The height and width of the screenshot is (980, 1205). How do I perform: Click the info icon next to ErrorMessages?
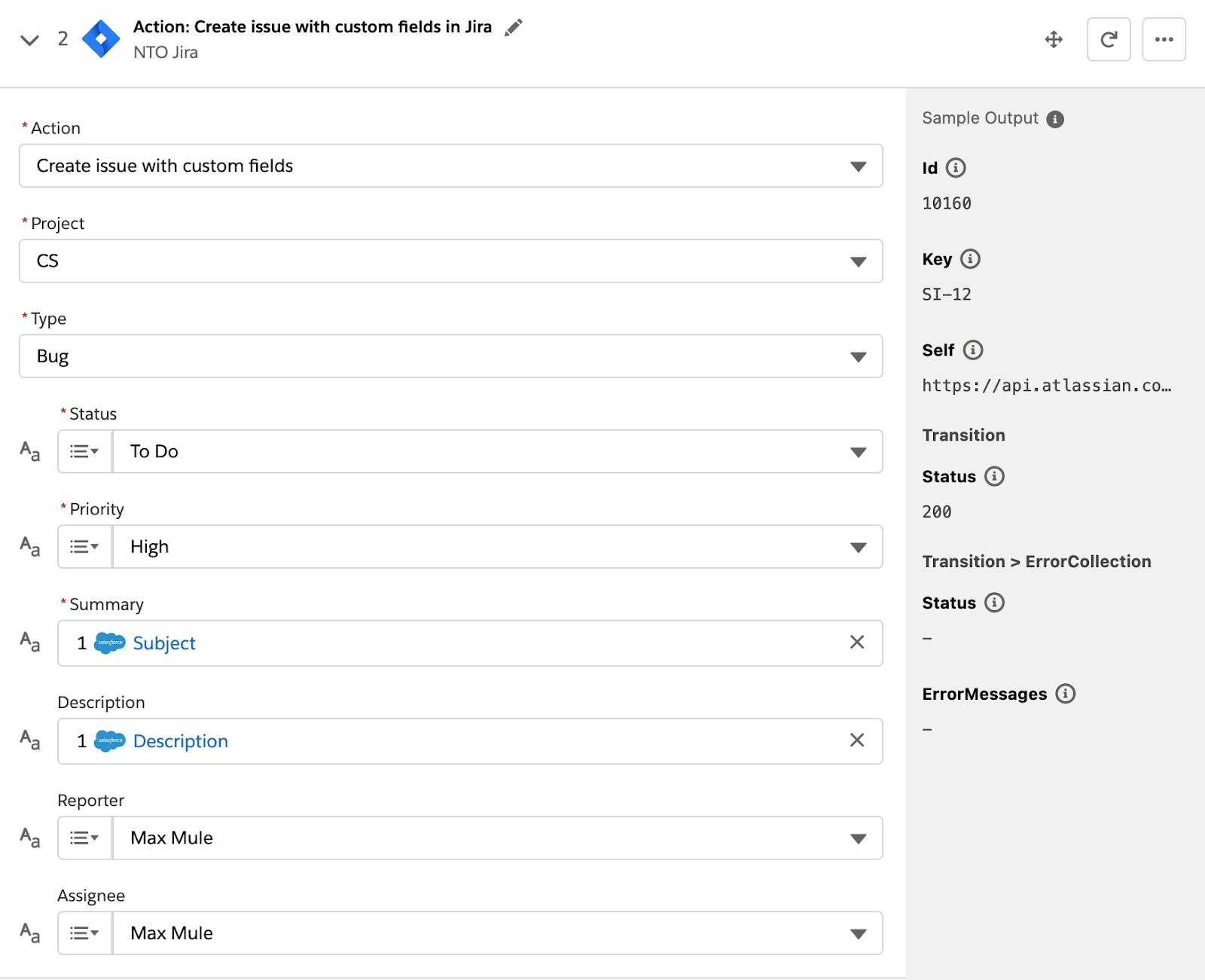coord(1065,694)
